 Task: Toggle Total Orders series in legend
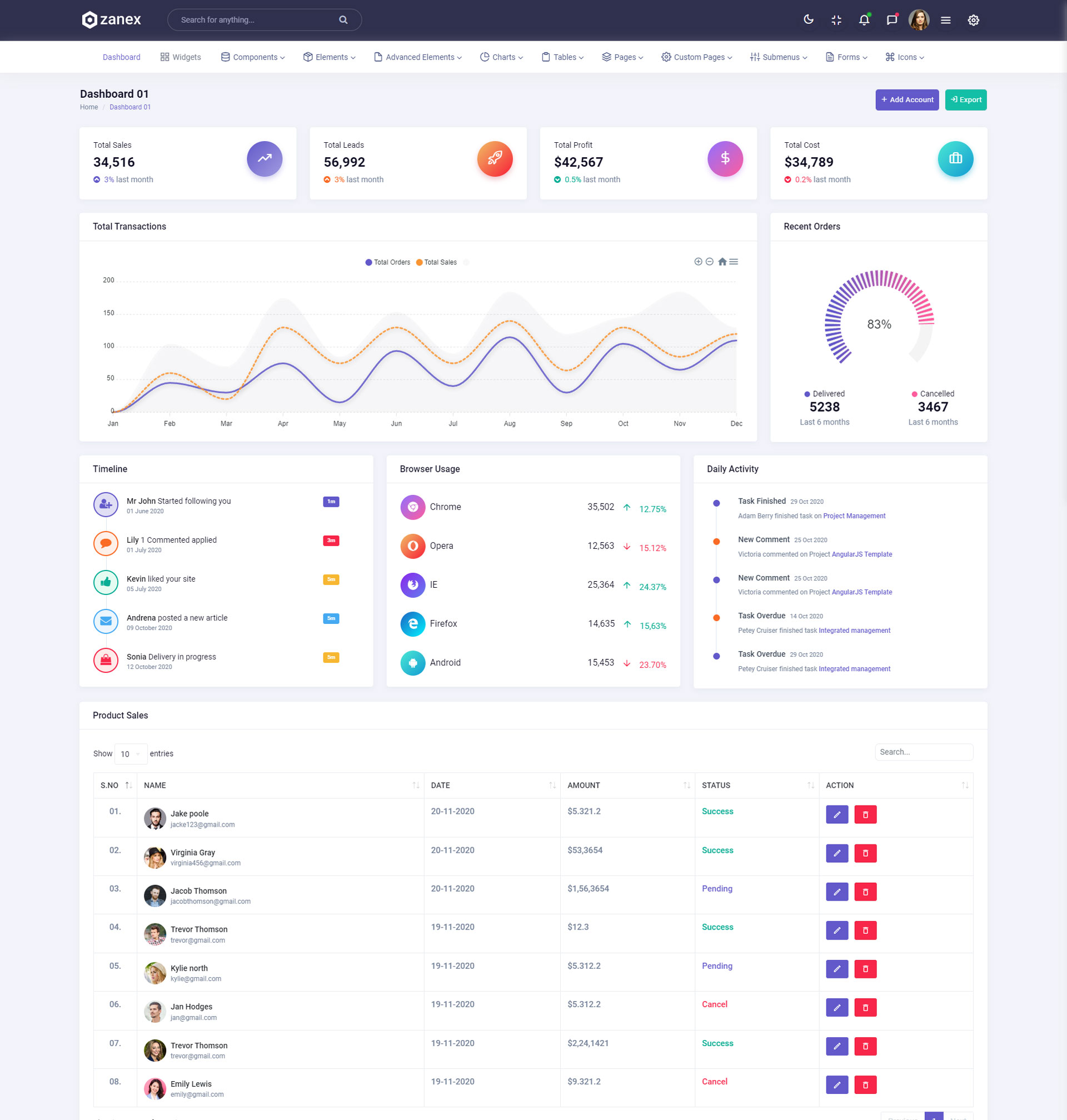point(388,262)
